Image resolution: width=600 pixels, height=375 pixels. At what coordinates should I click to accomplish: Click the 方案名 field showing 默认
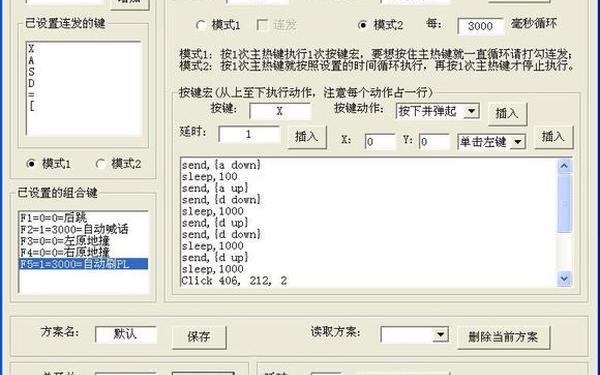point(126,334)
